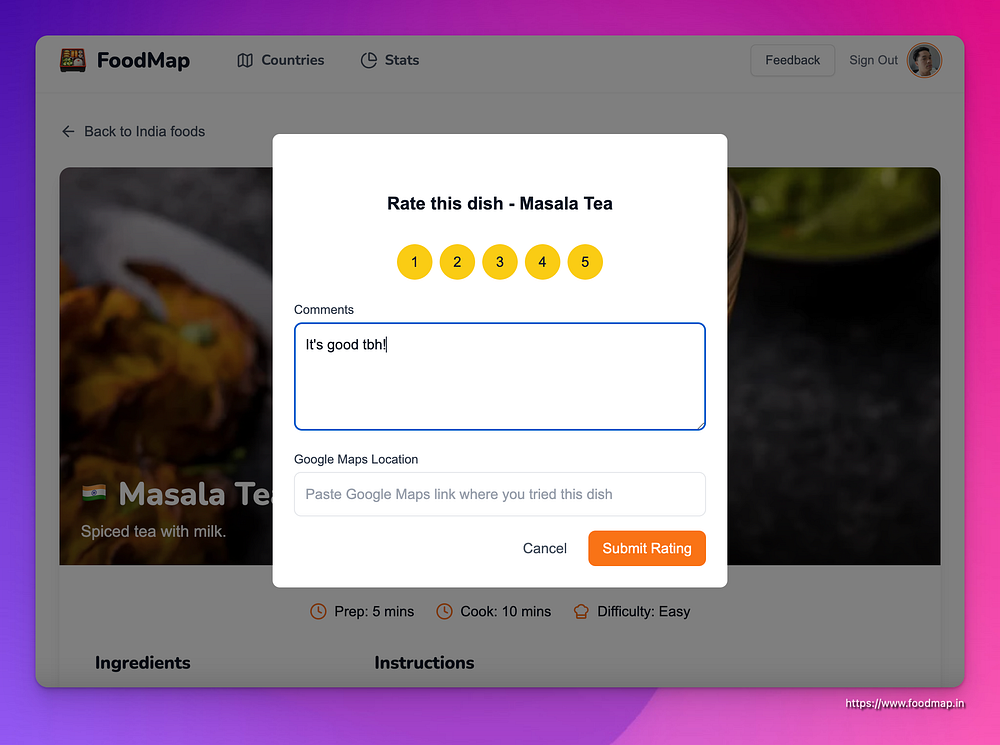Open the Stats nav item
Screen dimensions: 1000x745
[x=390, y=61]
